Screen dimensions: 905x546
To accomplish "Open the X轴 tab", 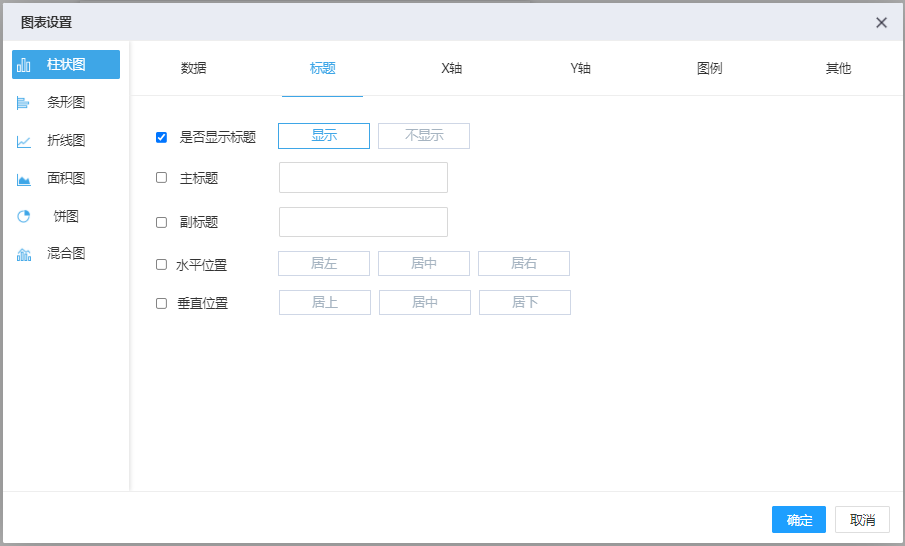I will 452,69.
